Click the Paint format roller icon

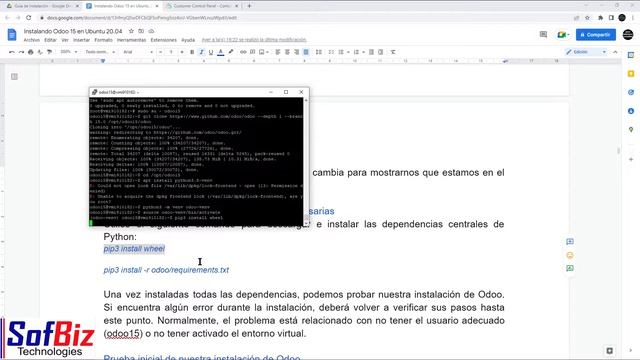tap(49, 52)
